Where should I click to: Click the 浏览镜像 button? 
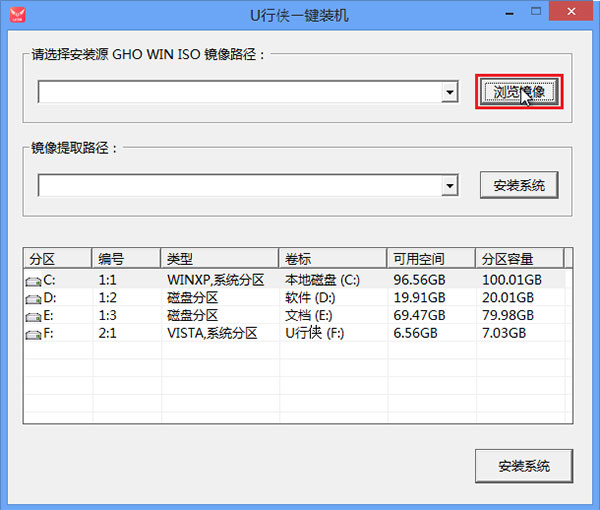click(x=519, y=92)
